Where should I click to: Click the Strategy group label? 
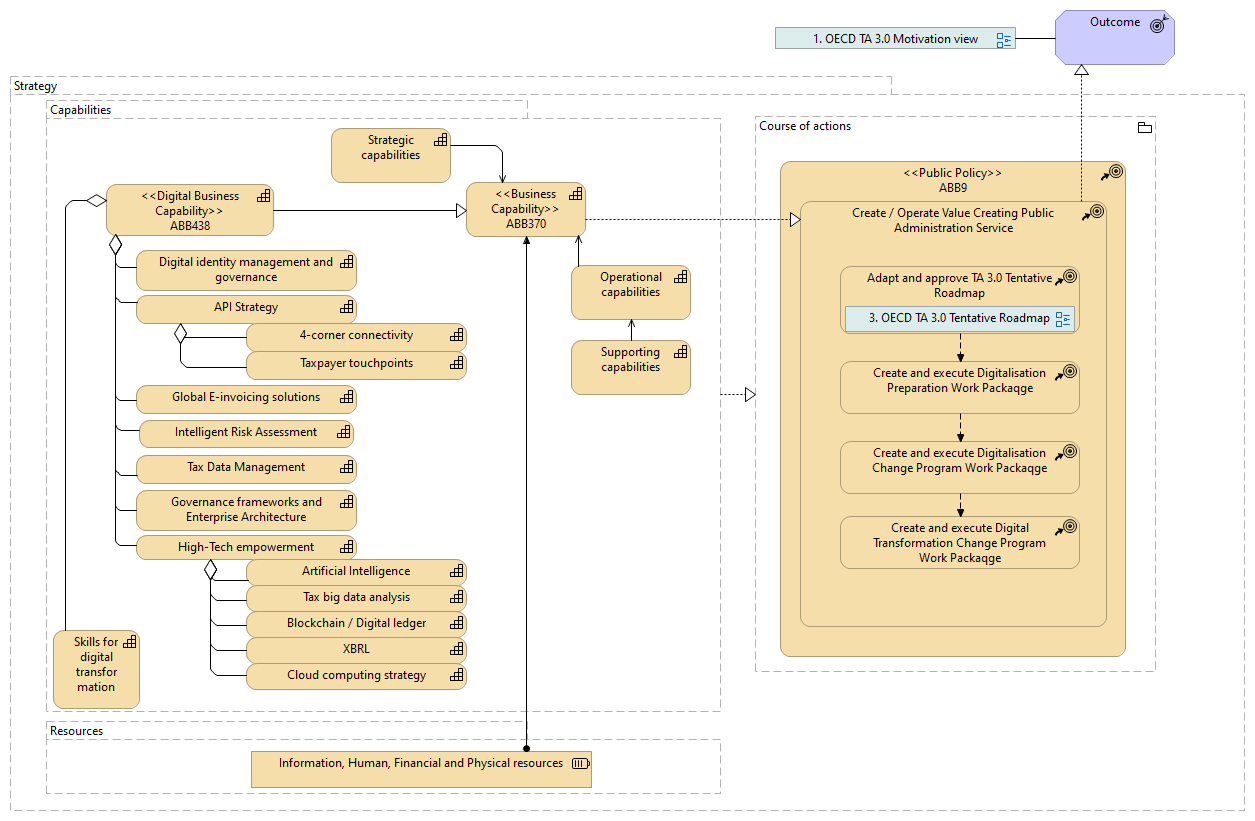[36, 86]
